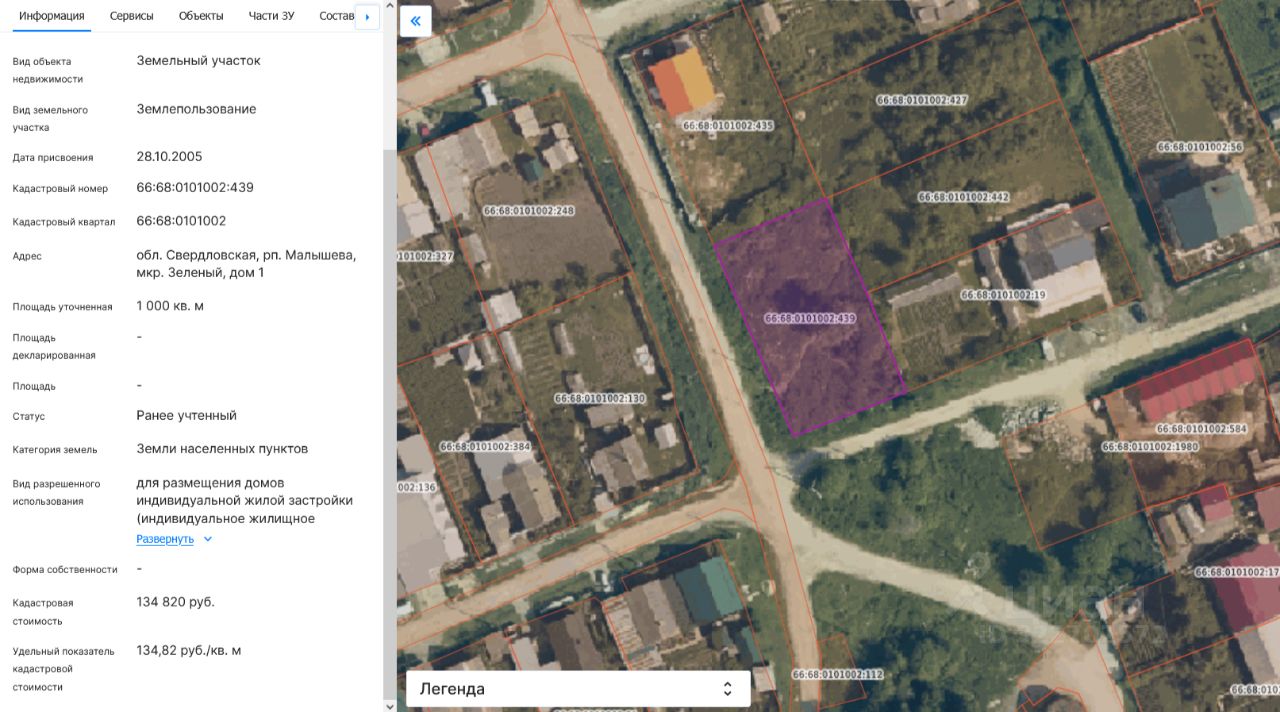1280x712 pixels.
Task: Click parcel label 66:68:0101002:384 on map
Action: (x=485, y=446)
